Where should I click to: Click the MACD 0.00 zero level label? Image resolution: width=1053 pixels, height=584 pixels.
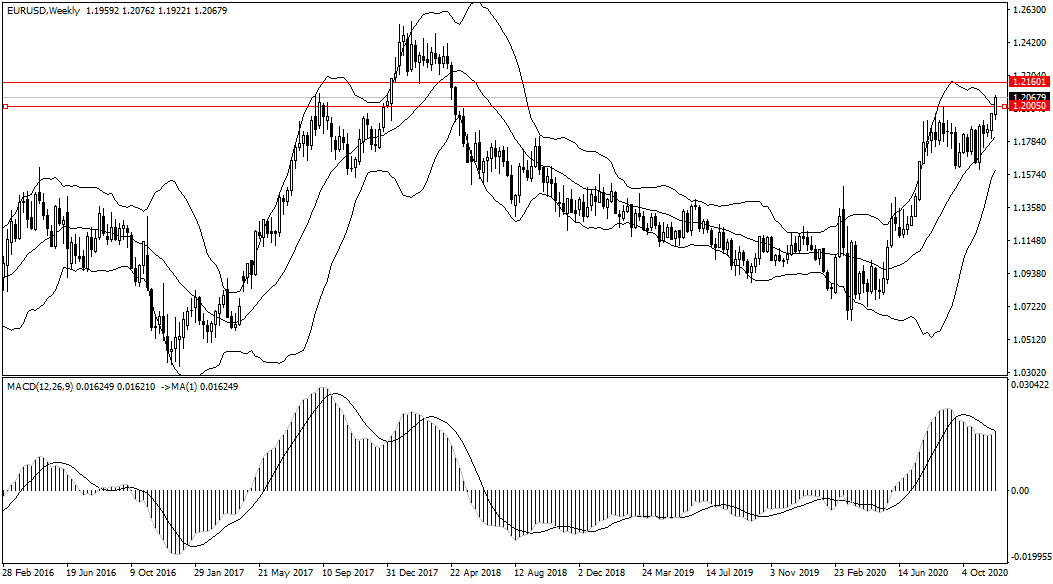click(x=1020, y=490)
